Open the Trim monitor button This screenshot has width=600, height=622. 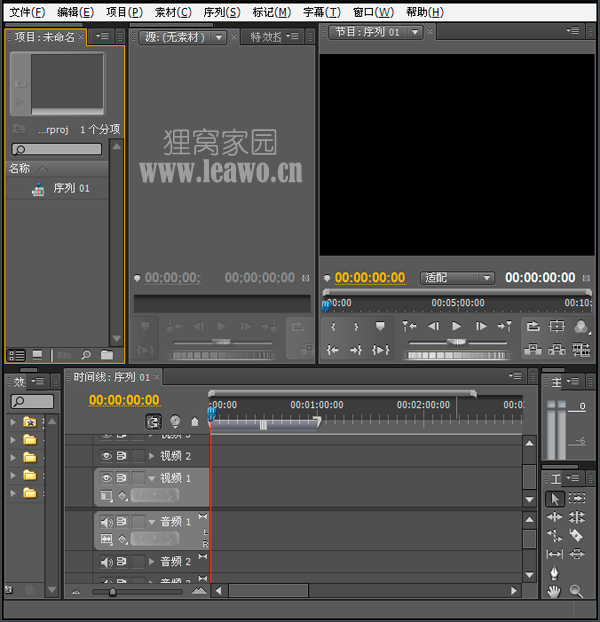pos(581,349)
